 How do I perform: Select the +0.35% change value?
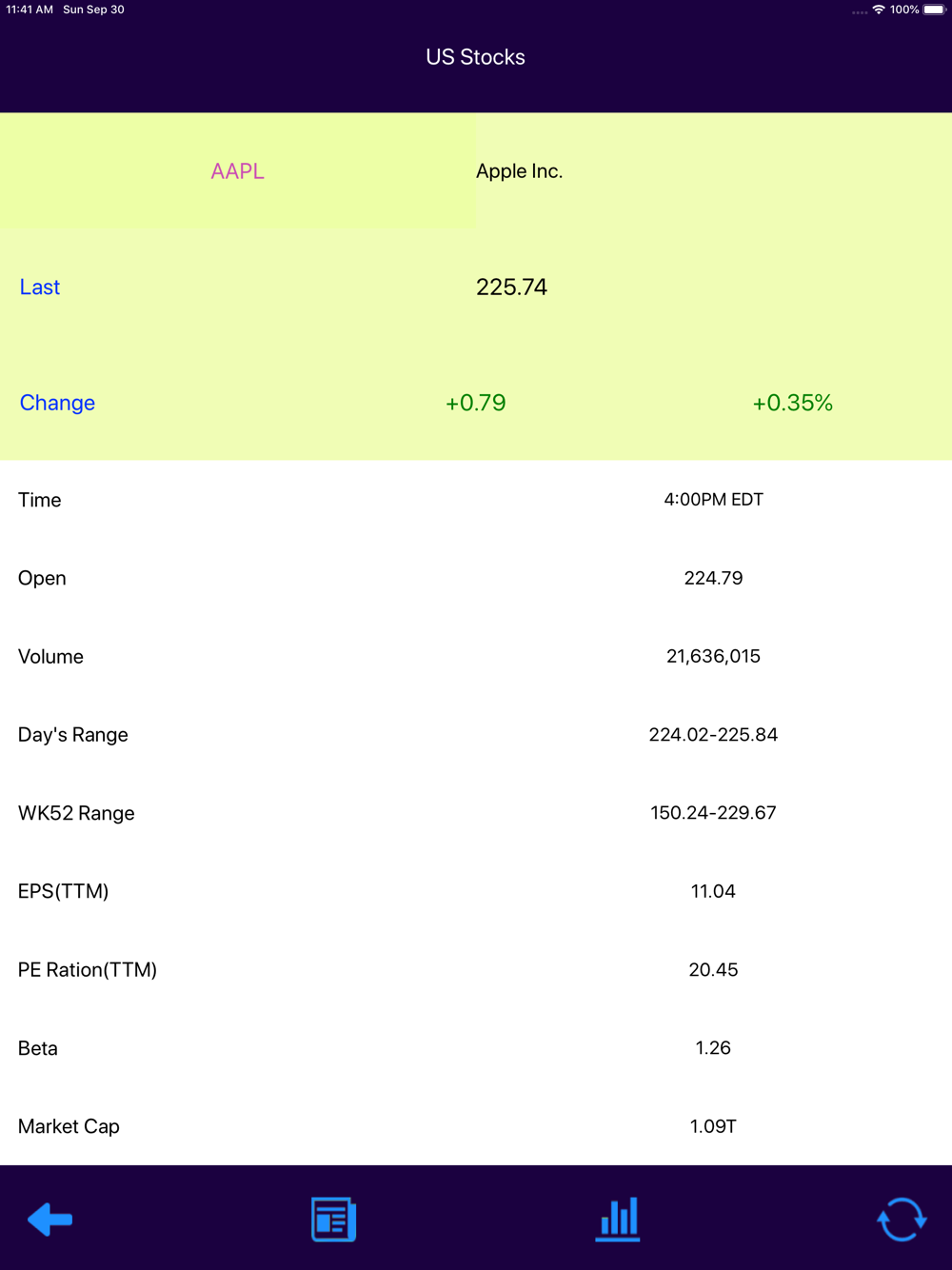tap(792, 403)
